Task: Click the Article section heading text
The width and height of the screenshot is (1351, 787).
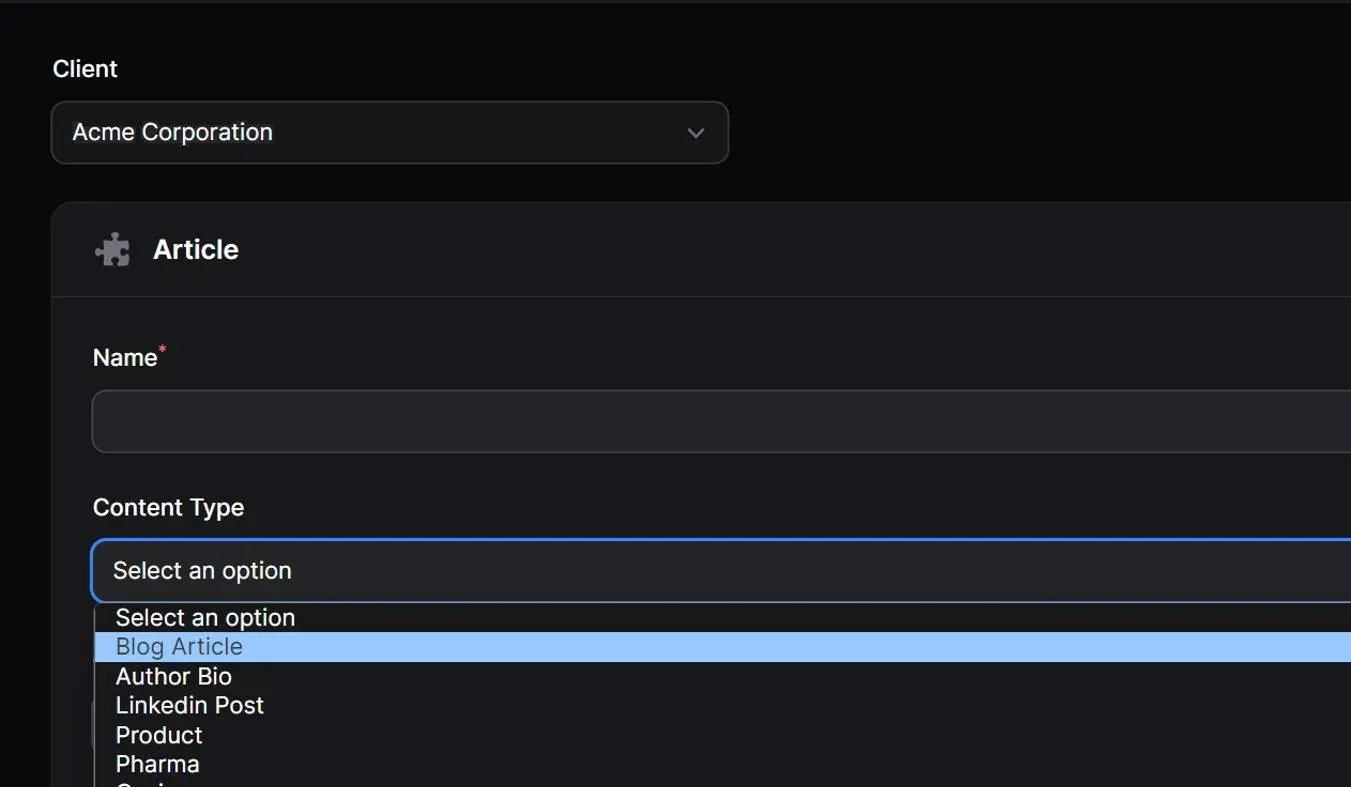Action: click(196, 250)
